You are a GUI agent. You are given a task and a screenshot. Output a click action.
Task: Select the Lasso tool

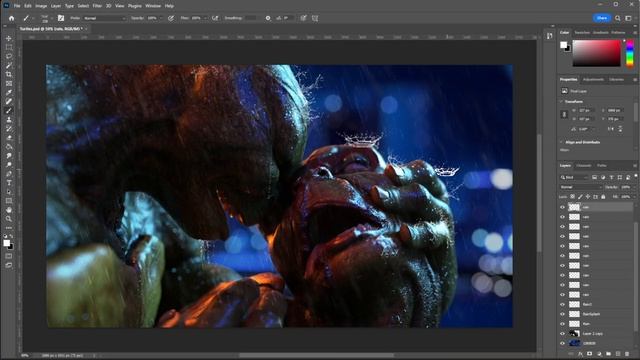9,56
